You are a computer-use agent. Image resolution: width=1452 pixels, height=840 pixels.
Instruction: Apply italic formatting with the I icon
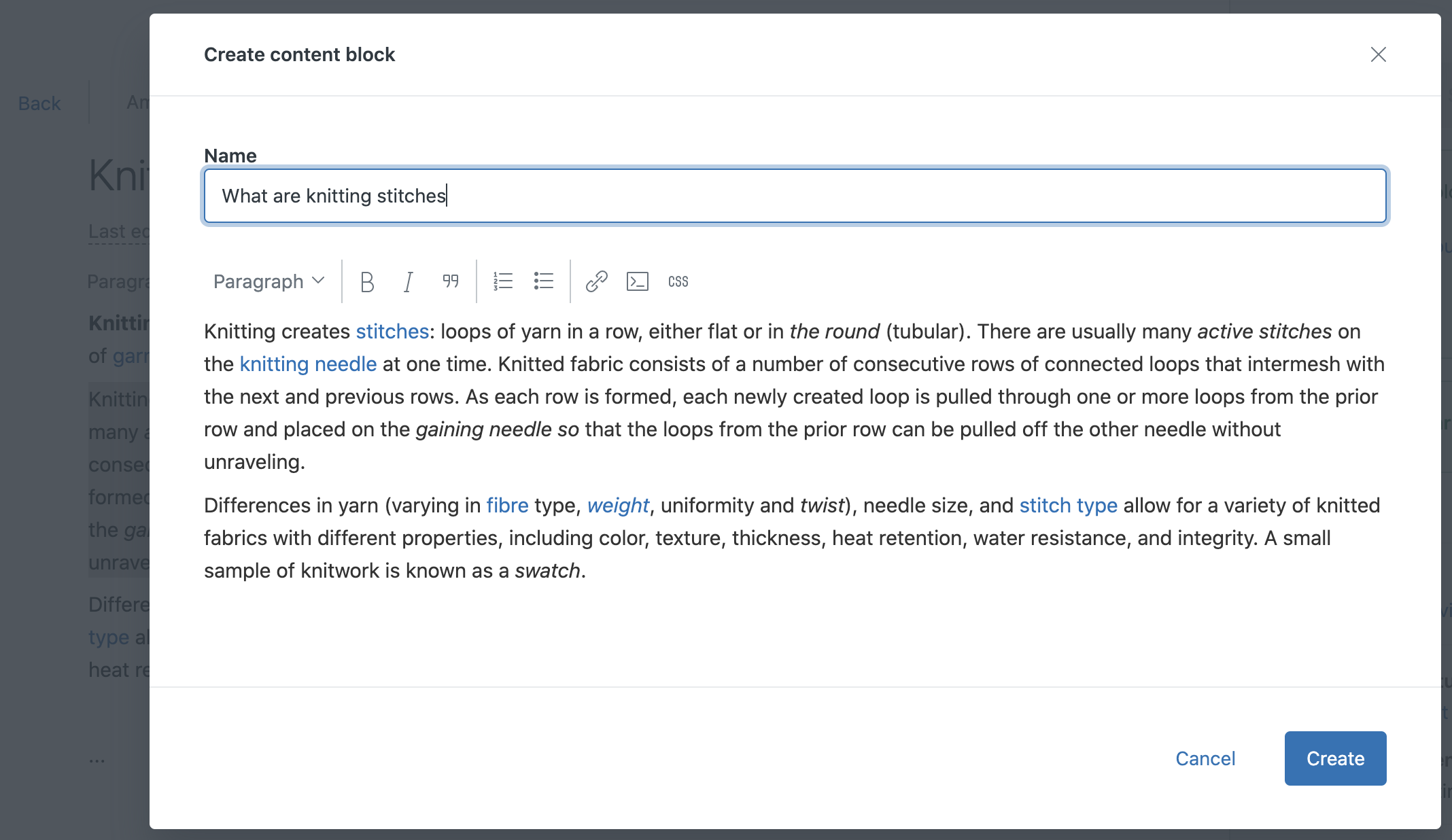coord(408,281)
